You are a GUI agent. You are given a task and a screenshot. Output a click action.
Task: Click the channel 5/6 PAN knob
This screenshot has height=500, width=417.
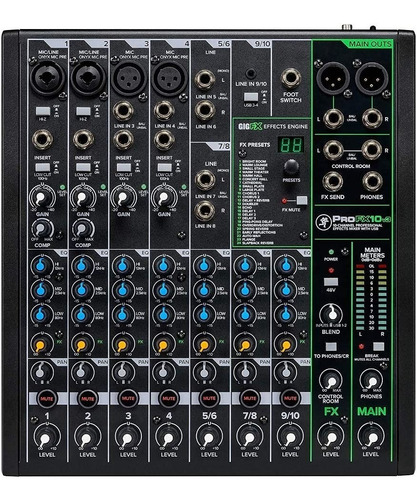pos(204,372)
